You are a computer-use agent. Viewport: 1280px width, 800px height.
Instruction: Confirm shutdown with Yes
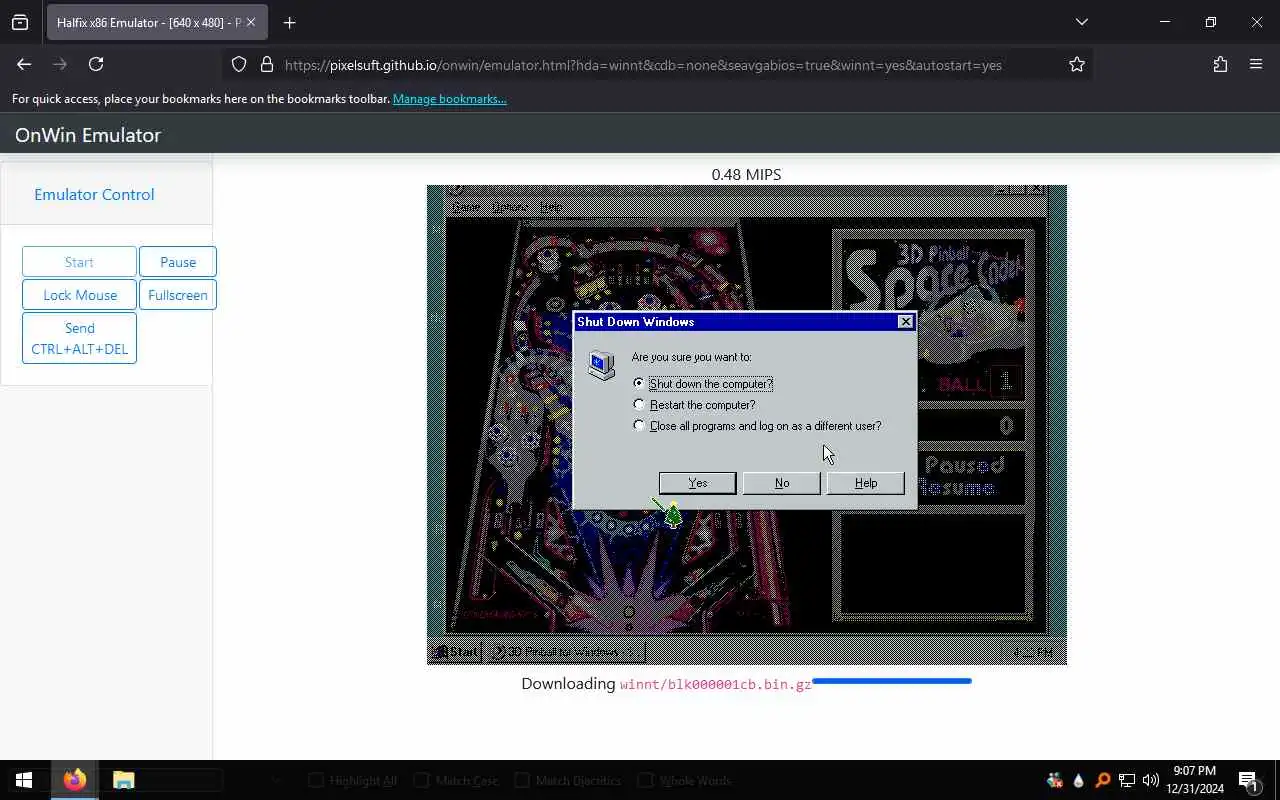click(x=698, y=483)
